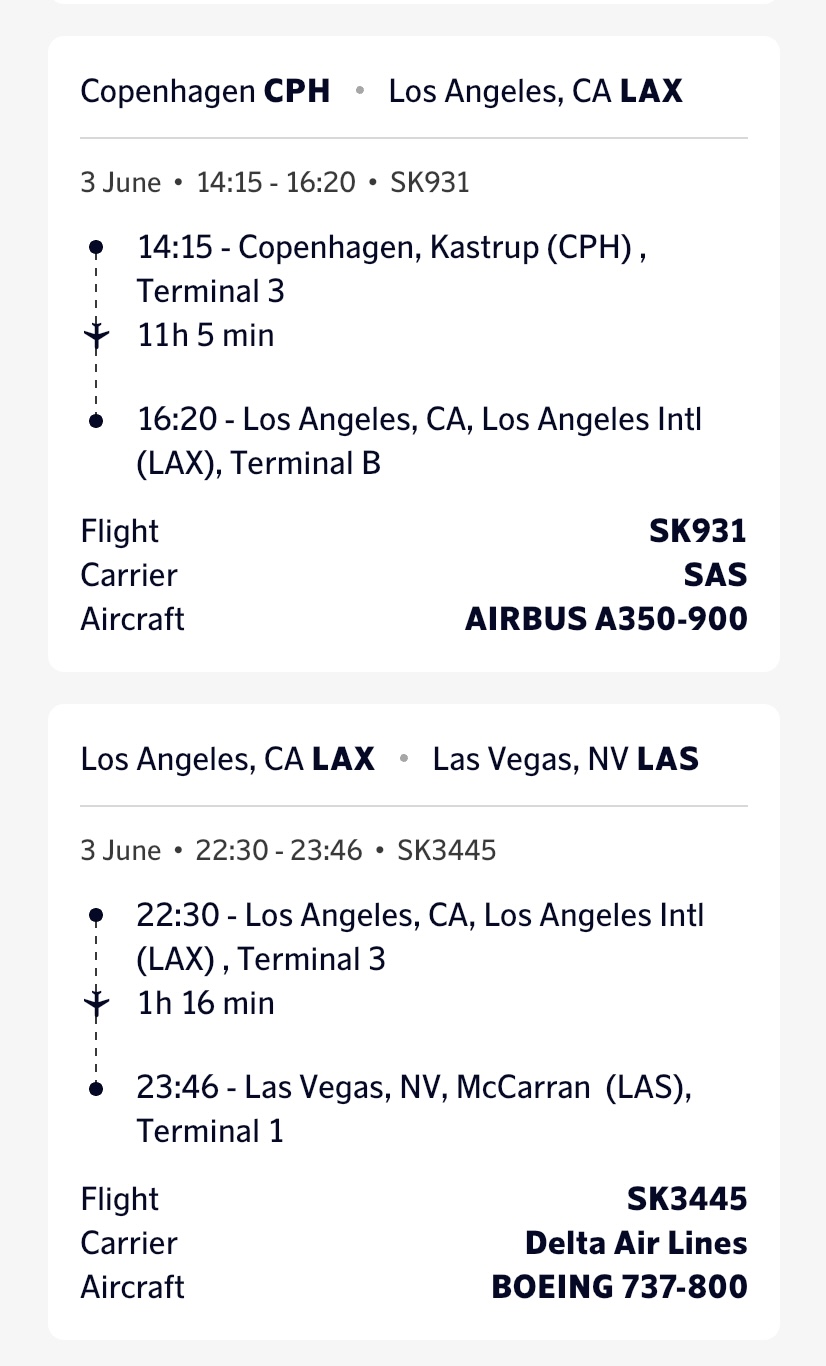Tap the Las Vegas, NV LAS destination header
This screenshot has width=826, height=1366.
tap(565, 760)
